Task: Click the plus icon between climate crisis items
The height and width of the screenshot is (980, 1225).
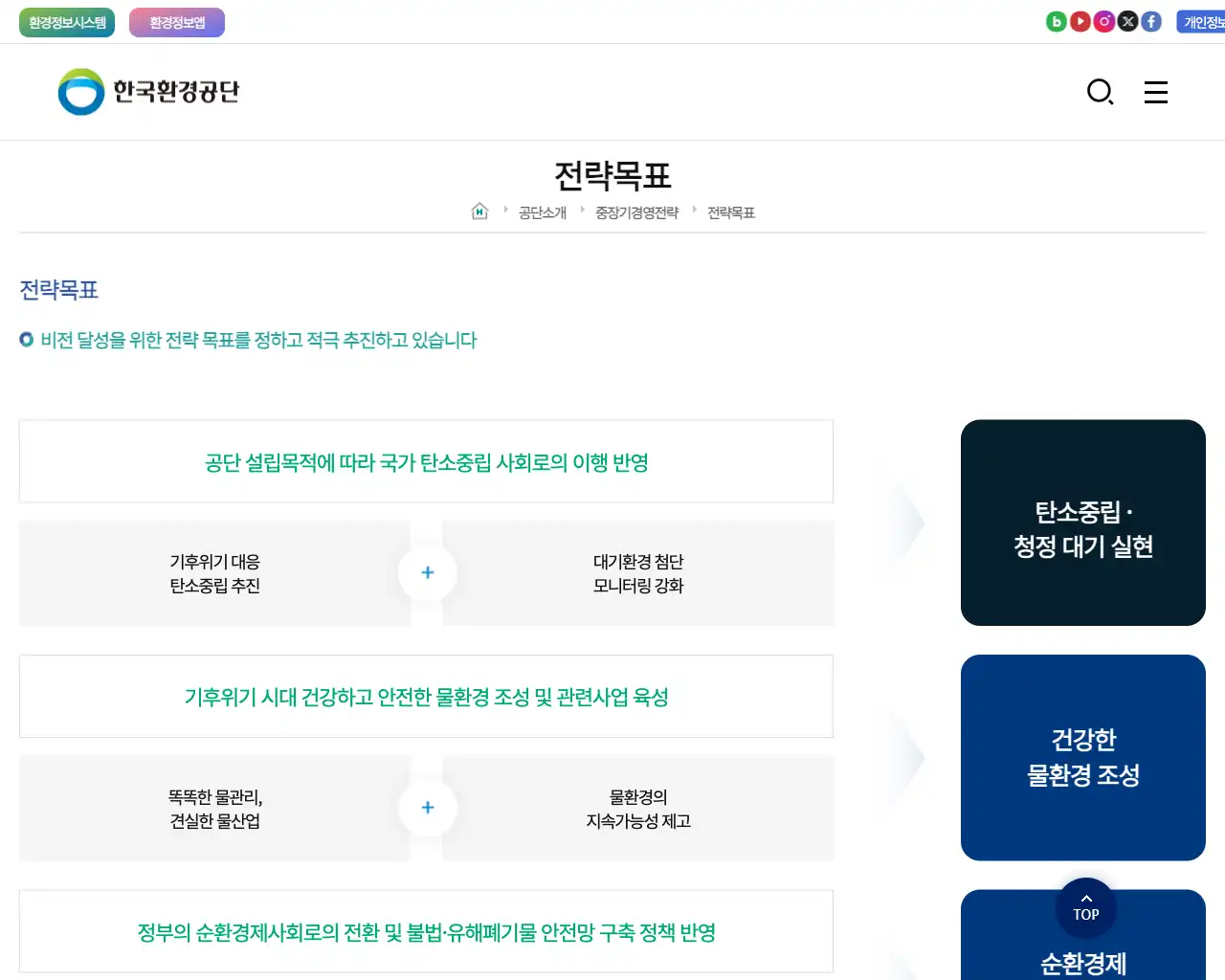Action: click(427, 572)
